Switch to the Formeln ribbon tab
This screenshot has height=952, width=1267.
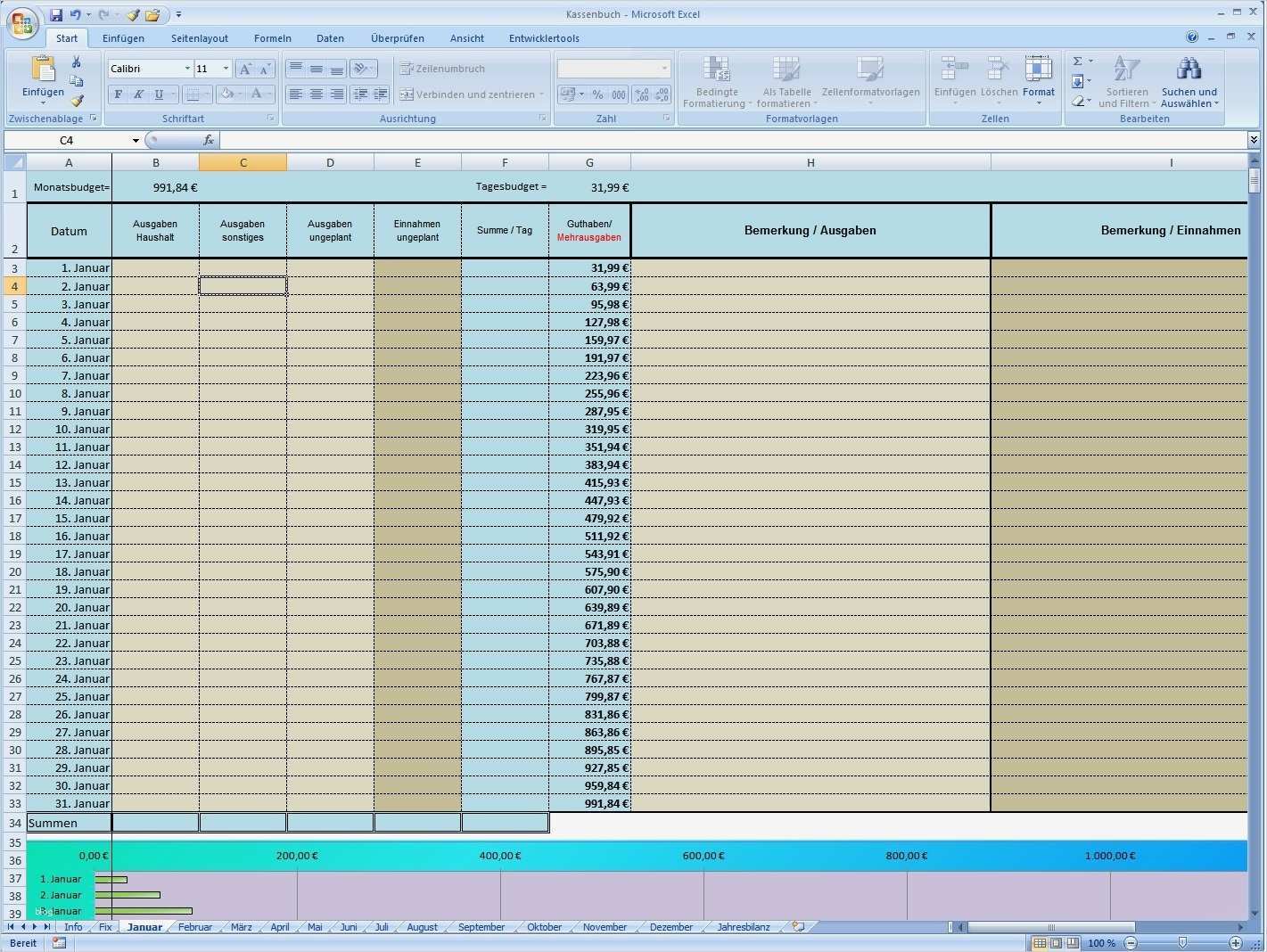272,38
